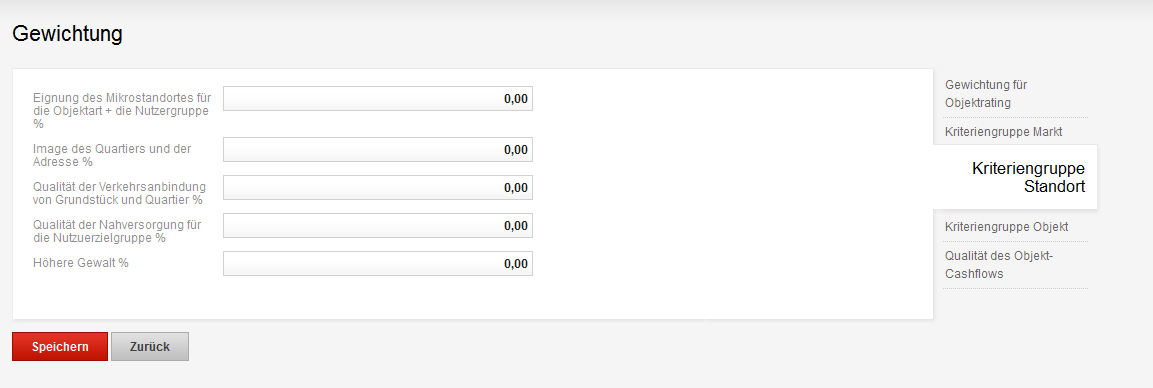Click the Qualität der Verkehrsanbindung label text
Viewport: 1153px width, 388px height.
119,193
